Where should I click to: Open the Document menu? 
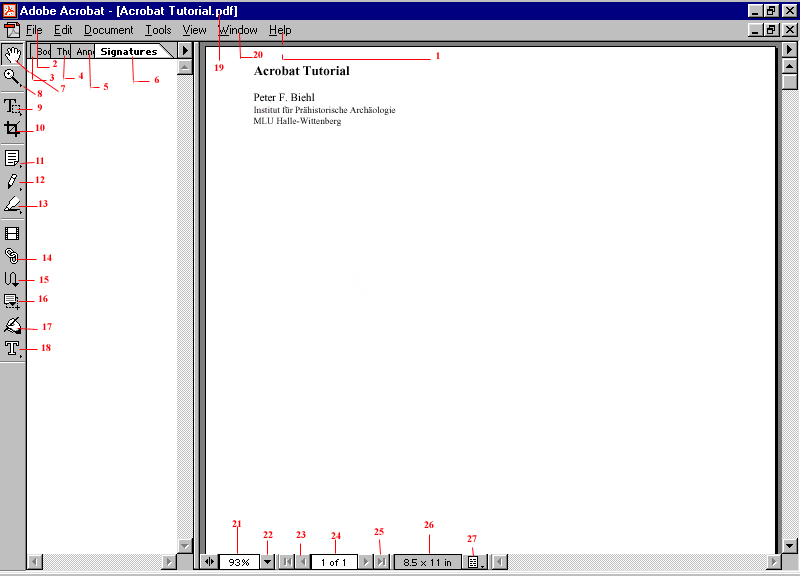[109, 30]
